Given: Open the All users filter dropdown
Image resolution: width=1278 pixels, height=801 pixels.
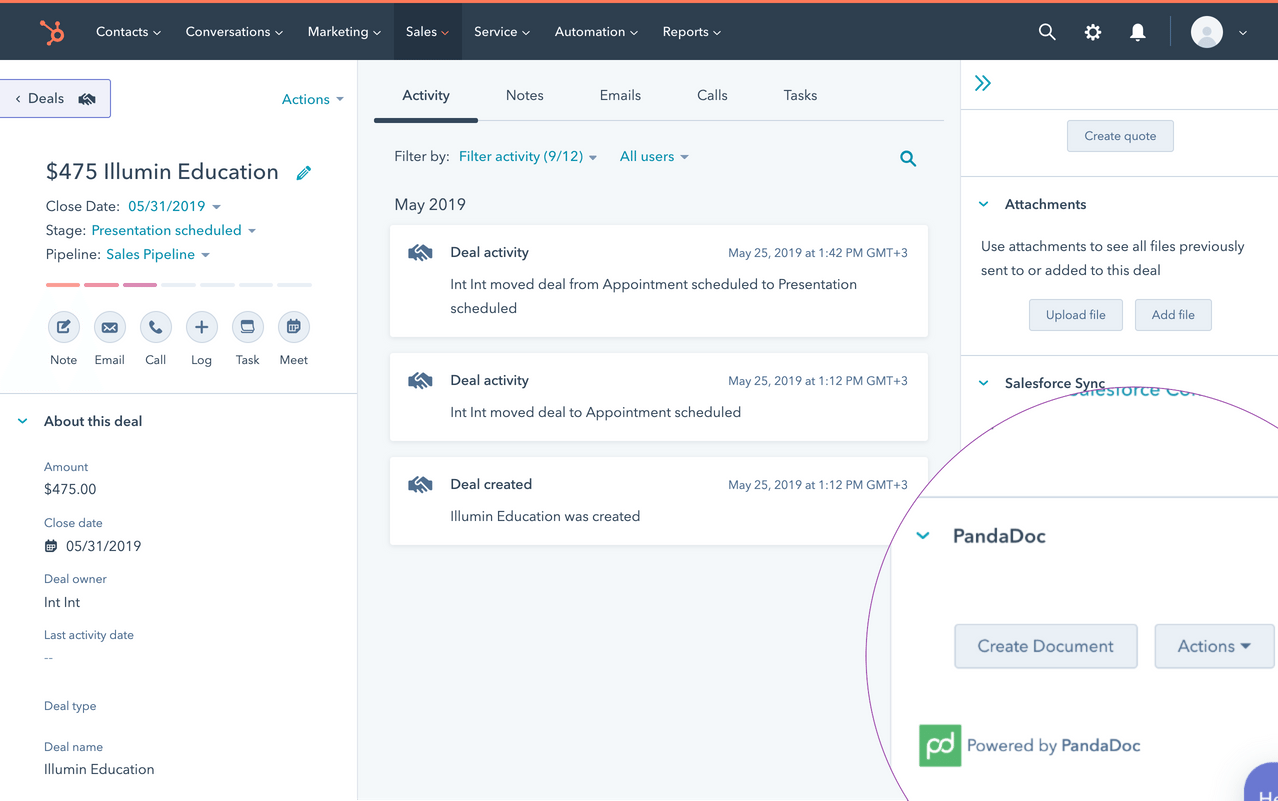Looking at the screenshot, I should click(x=653, y=157).
